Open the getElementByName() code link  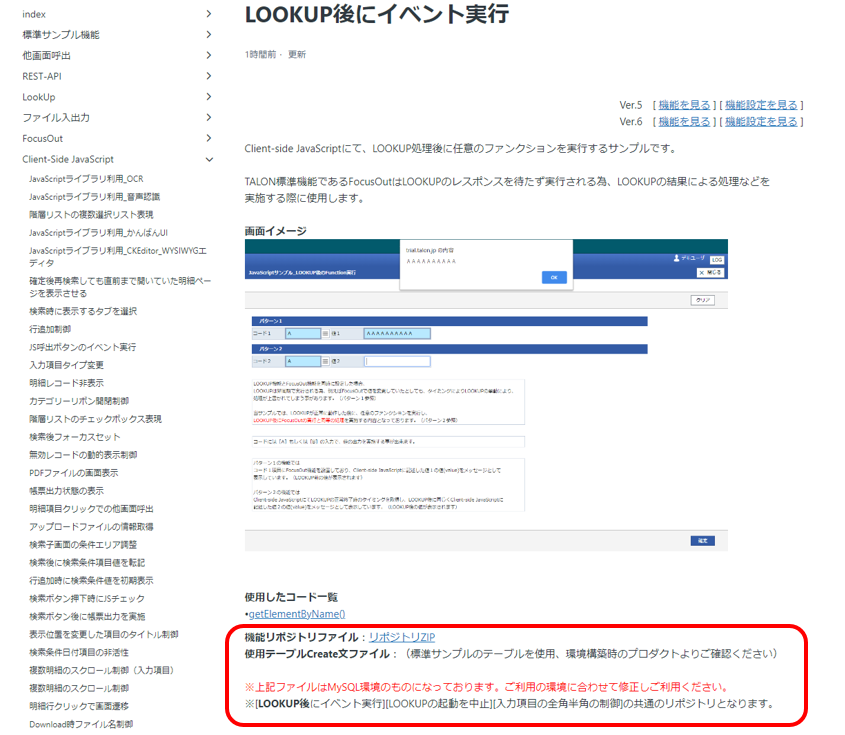click(296, 614)
